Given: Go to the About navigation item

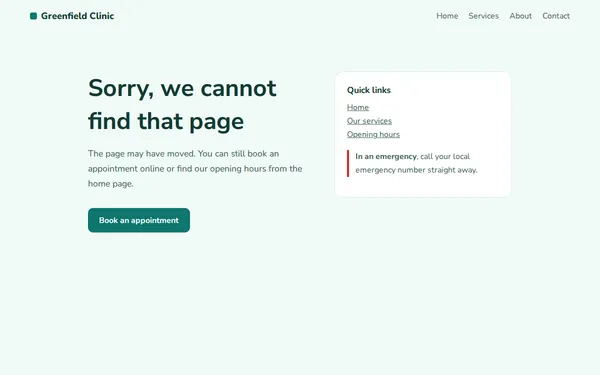Looking at the screenshot, I should pos(520,16).
